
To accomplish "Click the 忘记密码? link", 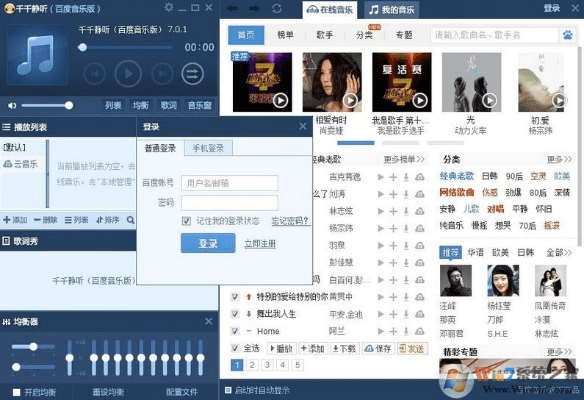I will click(x=289, y=221).
